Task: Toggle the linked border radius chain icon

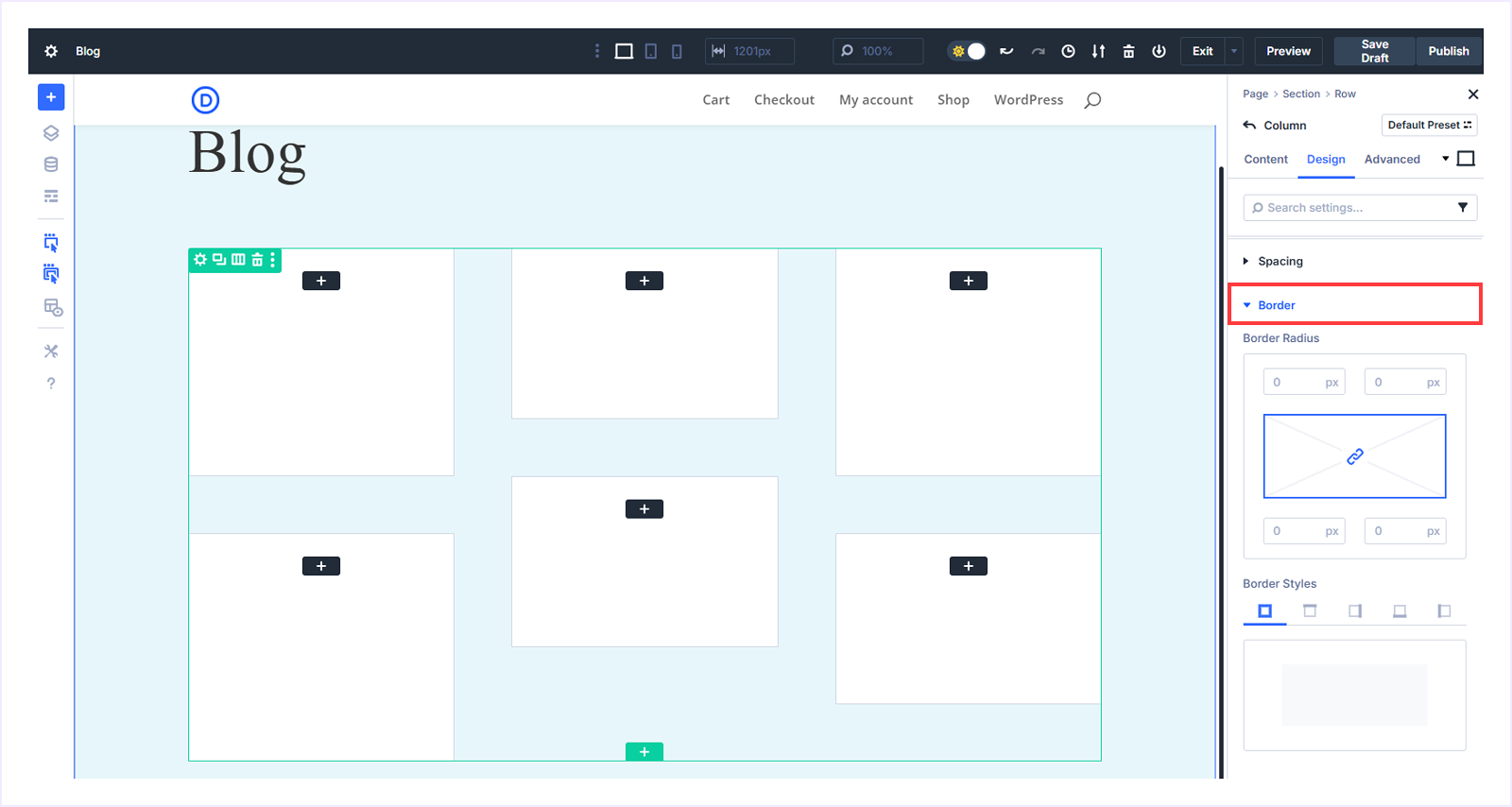Action: (1354, 456)
